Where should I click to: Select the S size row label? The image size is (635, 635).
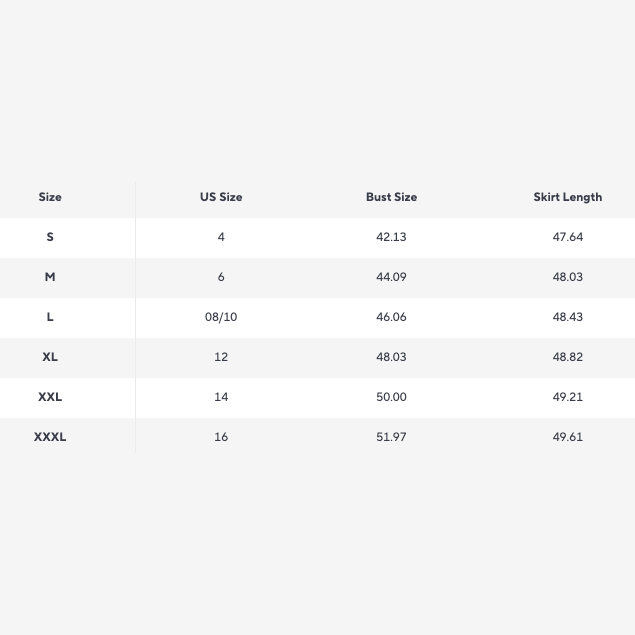50,237
